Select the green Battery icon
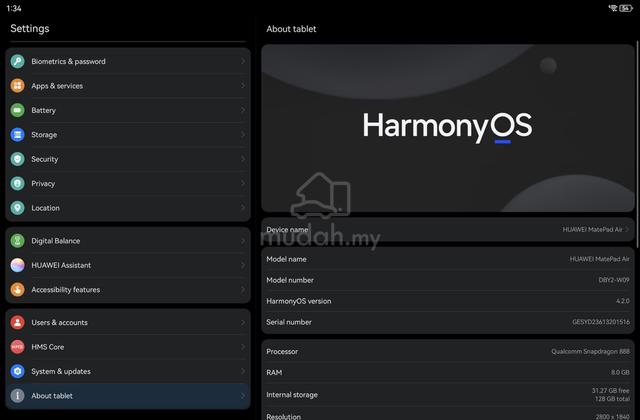Screen dimensions: 640x420 point(18,110)
